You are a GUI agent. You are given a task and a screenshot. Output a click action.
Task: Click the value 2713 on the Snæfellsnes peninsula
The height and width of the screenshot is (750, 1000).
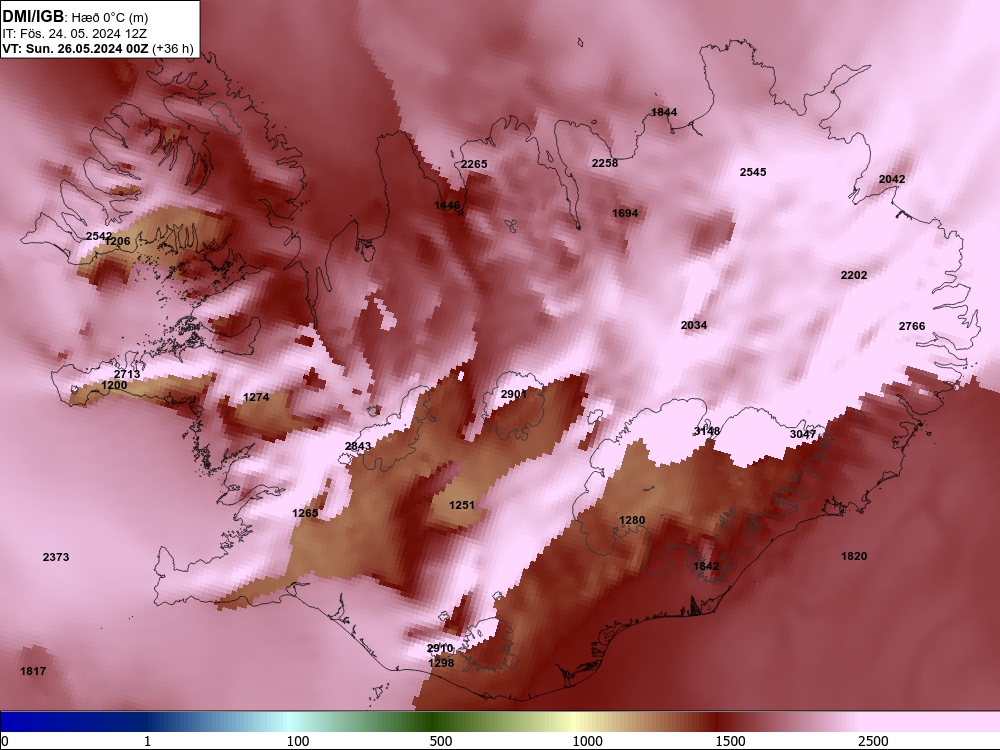coord(127,374)
